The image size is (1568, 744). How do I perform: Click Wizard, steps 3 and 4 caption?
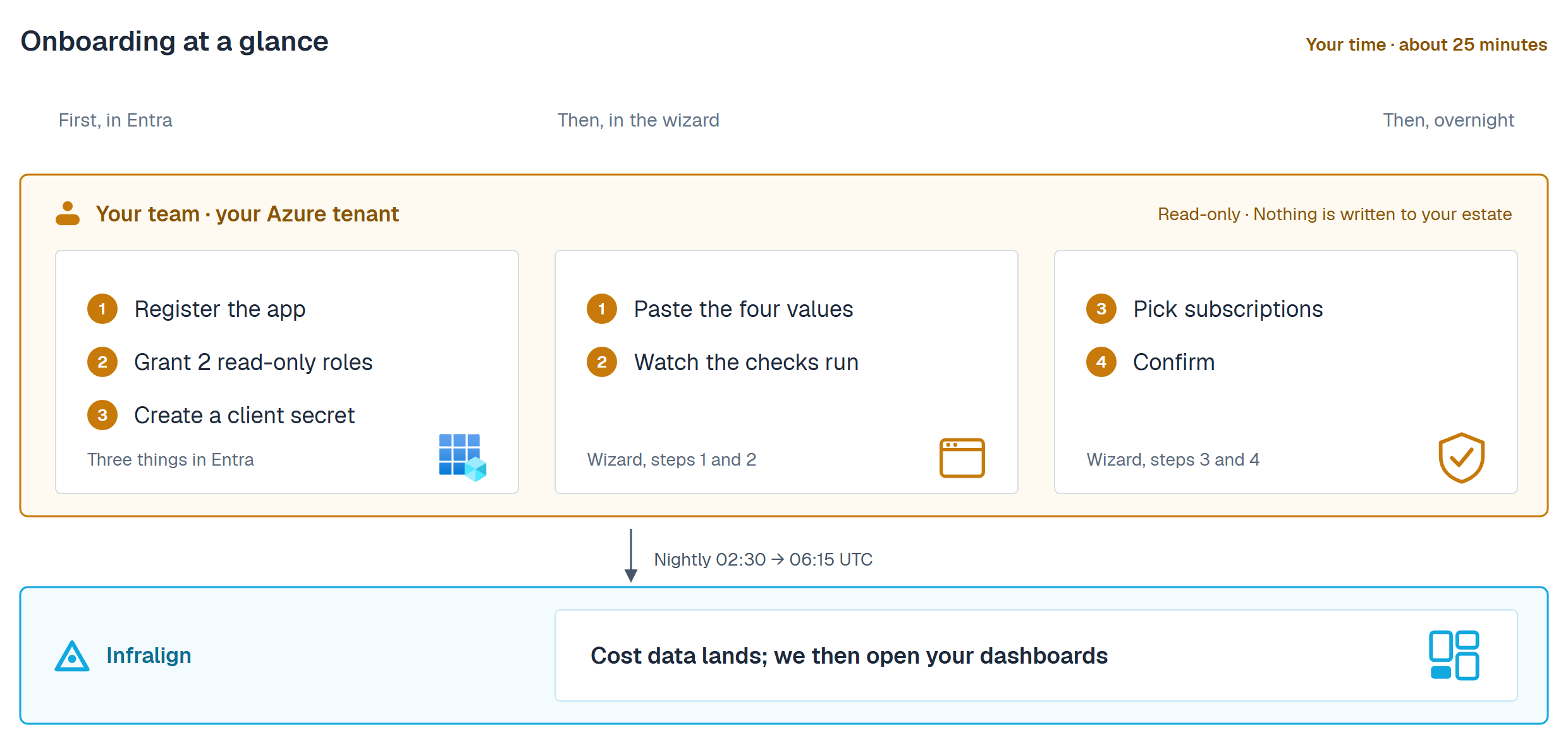(1173, 460)
